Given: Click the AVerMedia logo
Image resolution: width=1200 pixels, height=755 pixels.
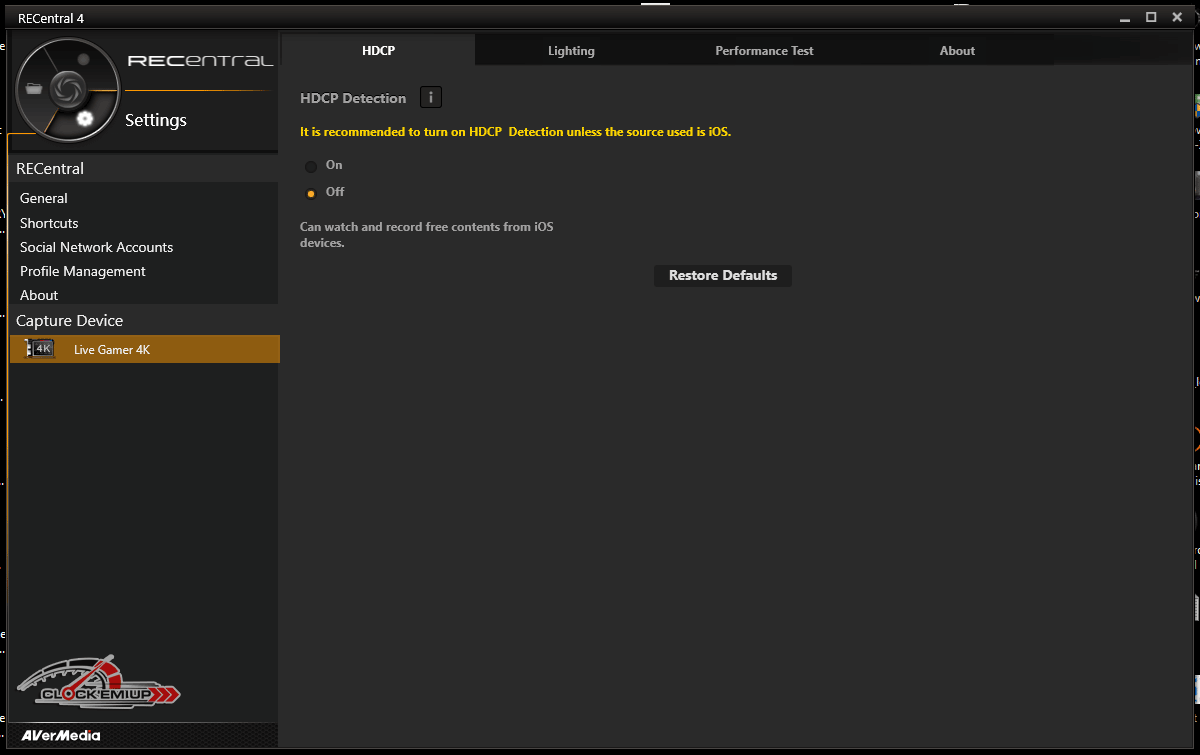Looking at the screenshot, I should point(60,735).
